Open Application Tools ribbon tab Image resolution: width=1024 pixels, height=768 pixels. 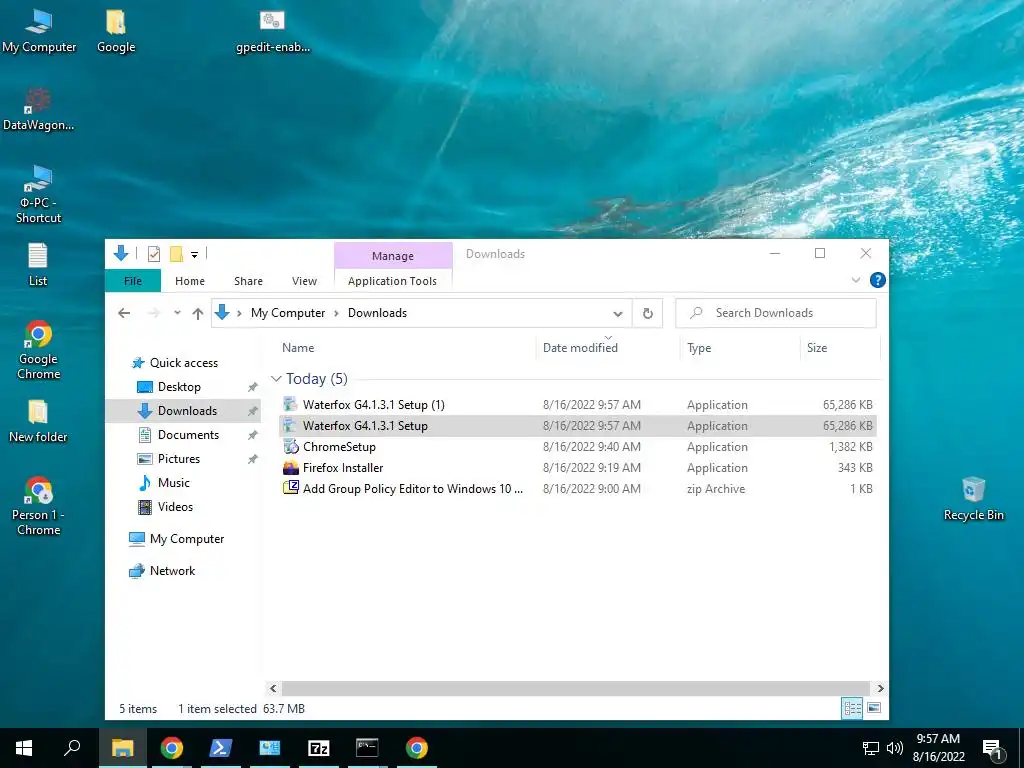click(392, 281)
